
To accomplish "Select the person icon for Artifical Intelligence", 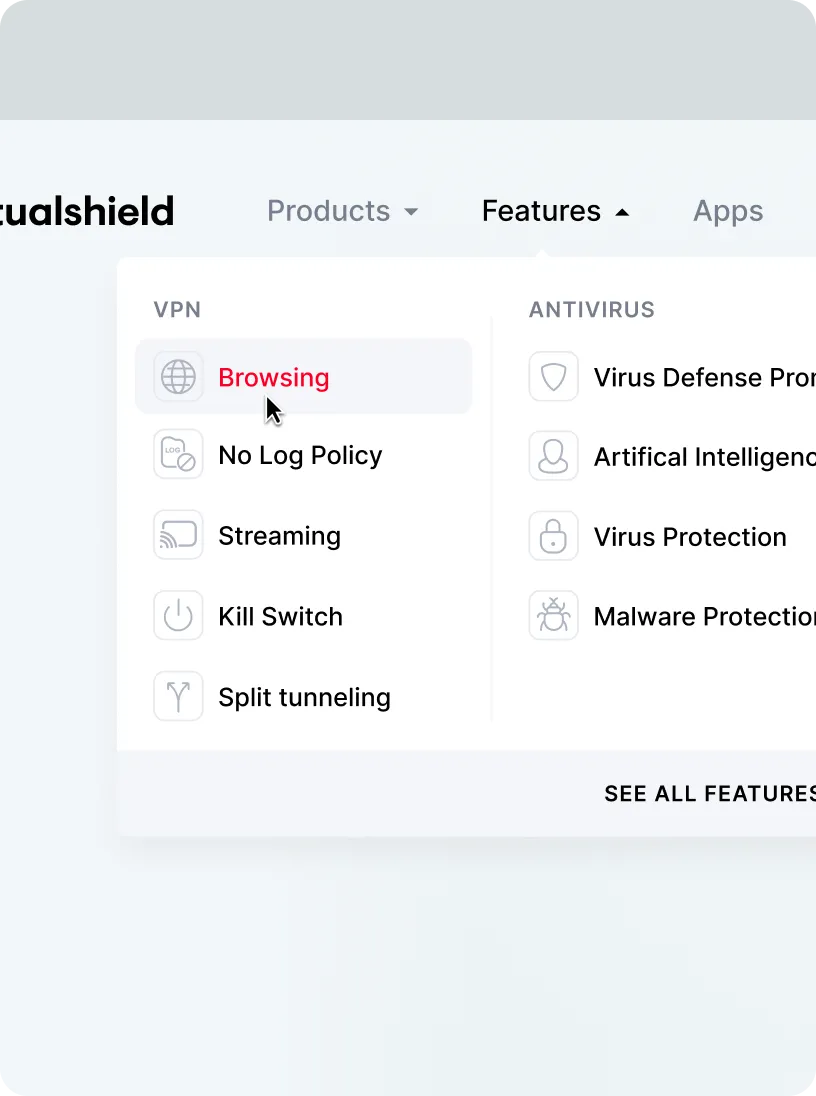I will (x=553, y=456).
